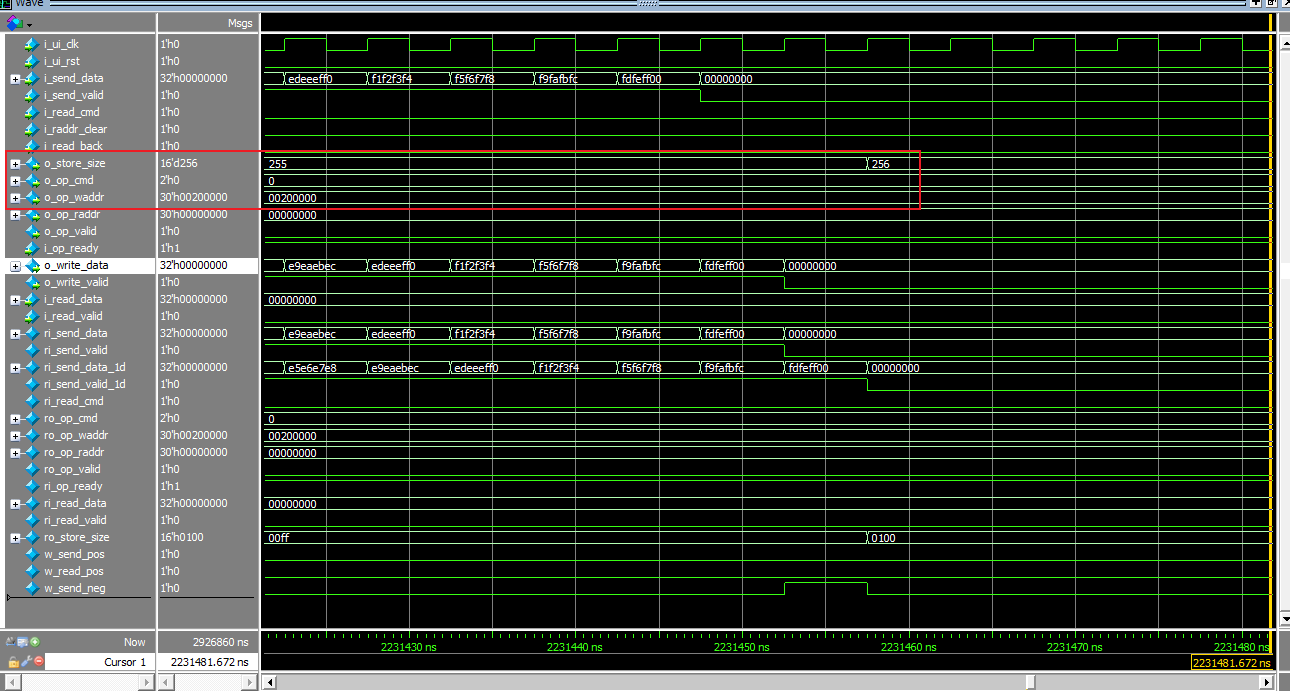Click the 16'h0100 value of ro_store_size

pos(181,537)
